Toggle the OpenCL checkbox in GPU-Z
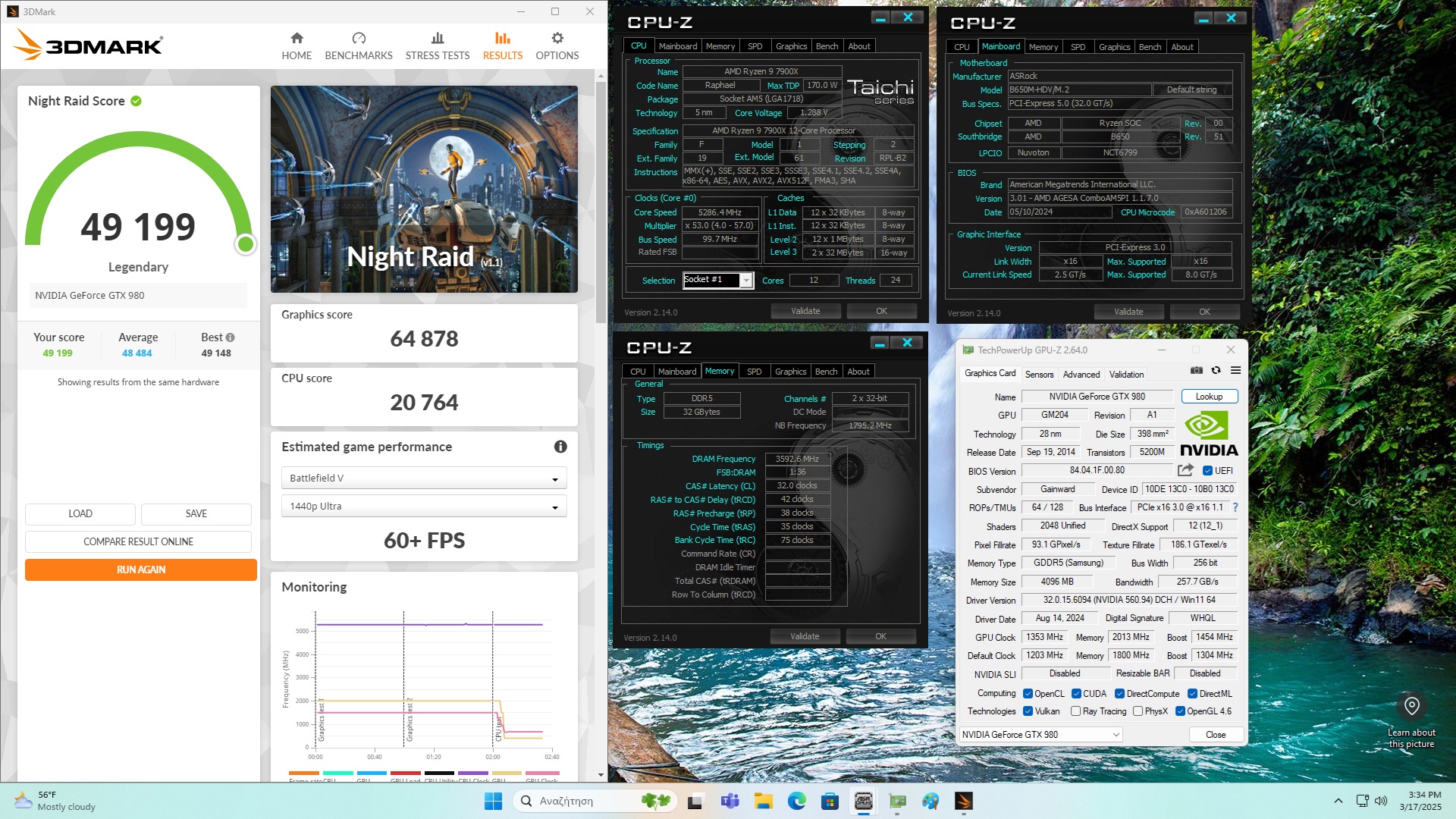The image size is (1456, 819). pos(1028,694)
